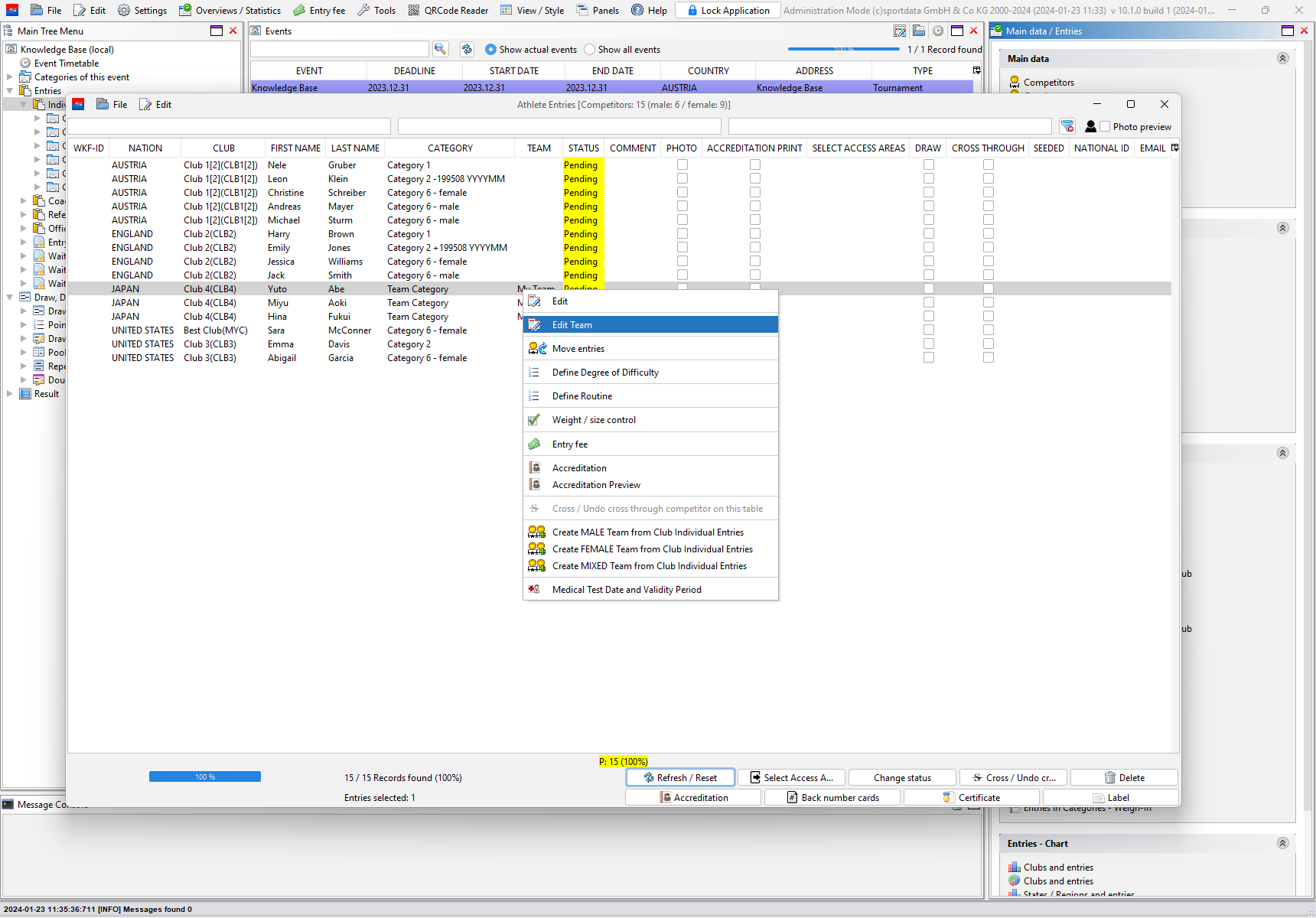
Task: Click Clubs and entries pie chart icon
Action: coord(1014,881)
